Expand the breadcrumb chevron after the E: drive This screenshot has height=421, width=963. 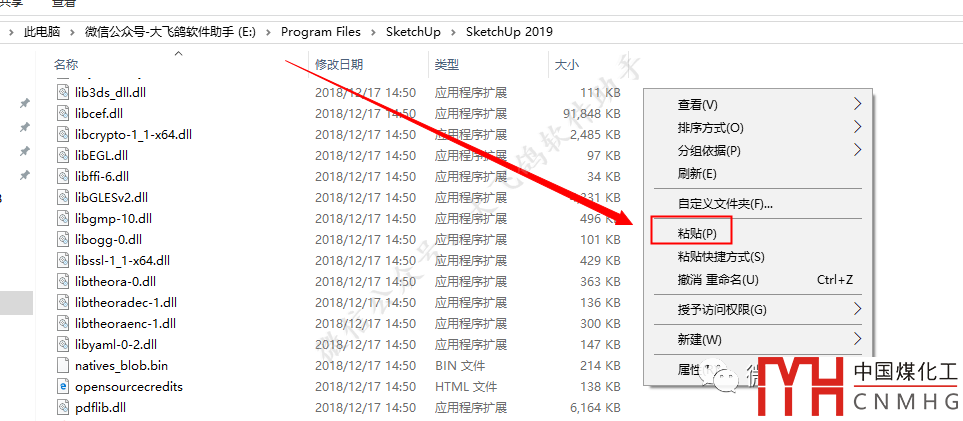pyautogui.click(x=268, y=32)
